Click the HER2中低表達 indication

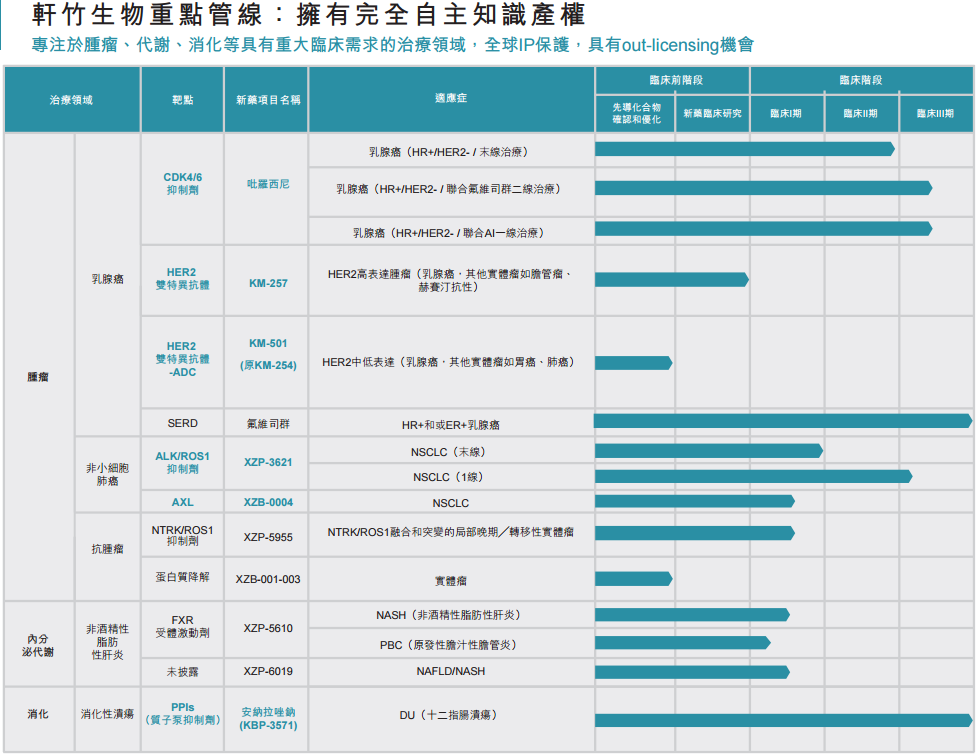click(x=448, y=362)
